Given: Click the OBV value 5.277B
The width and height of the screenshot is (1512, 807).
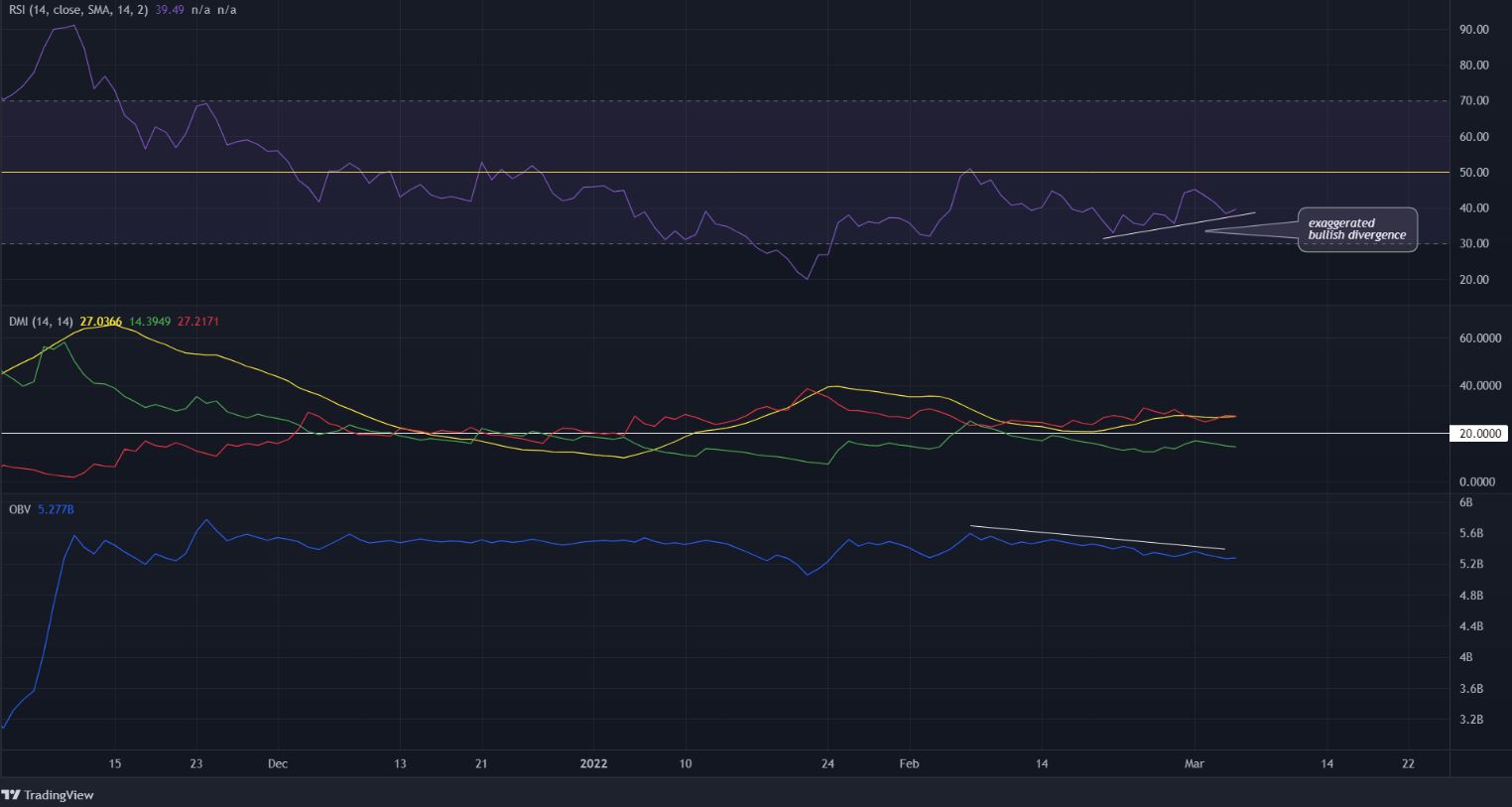Looking at the screenshot, I should point(56,507).
